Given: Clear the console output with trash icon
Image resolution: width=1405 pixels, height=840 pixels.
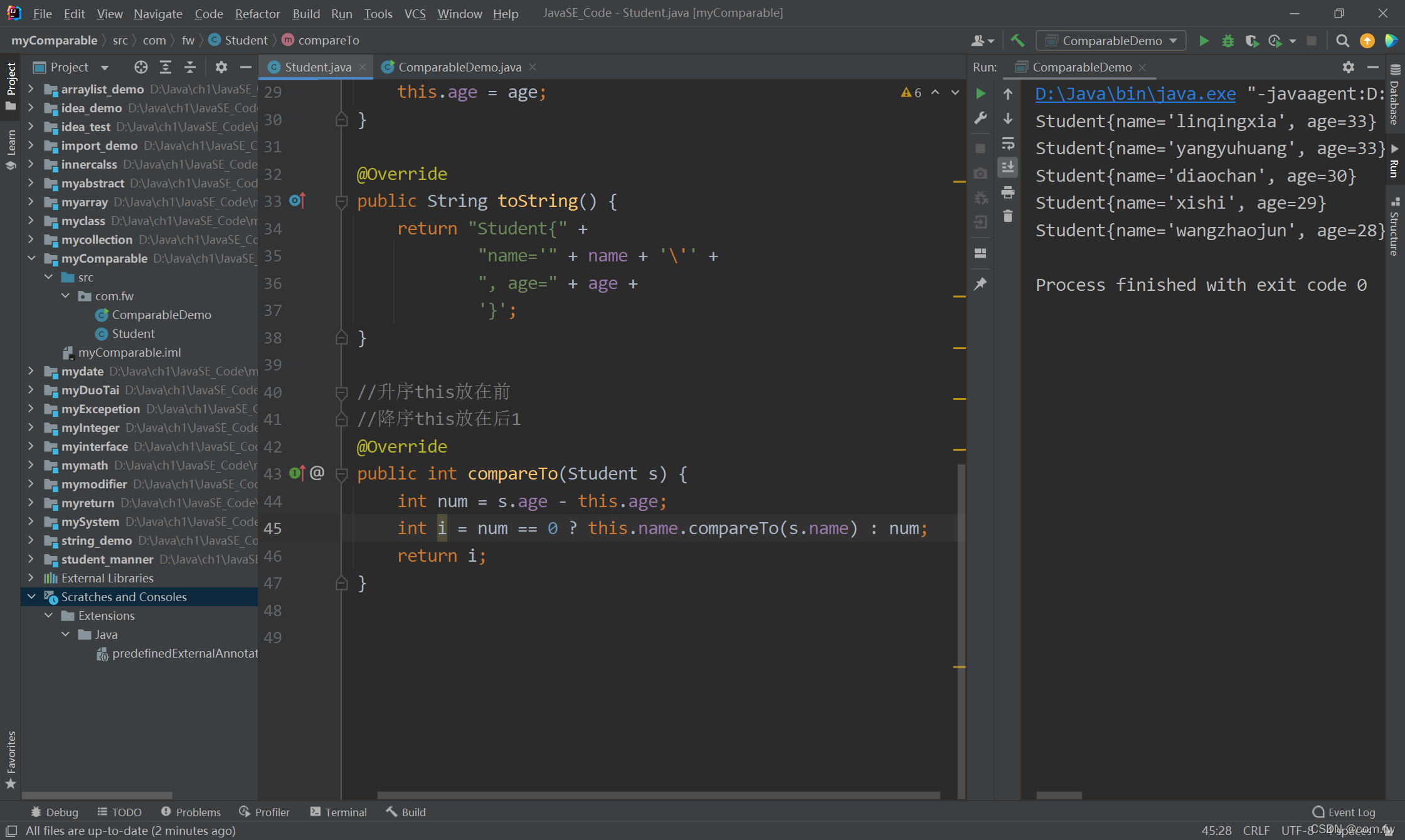Looking at the screenshot, I should (1008, 216).
